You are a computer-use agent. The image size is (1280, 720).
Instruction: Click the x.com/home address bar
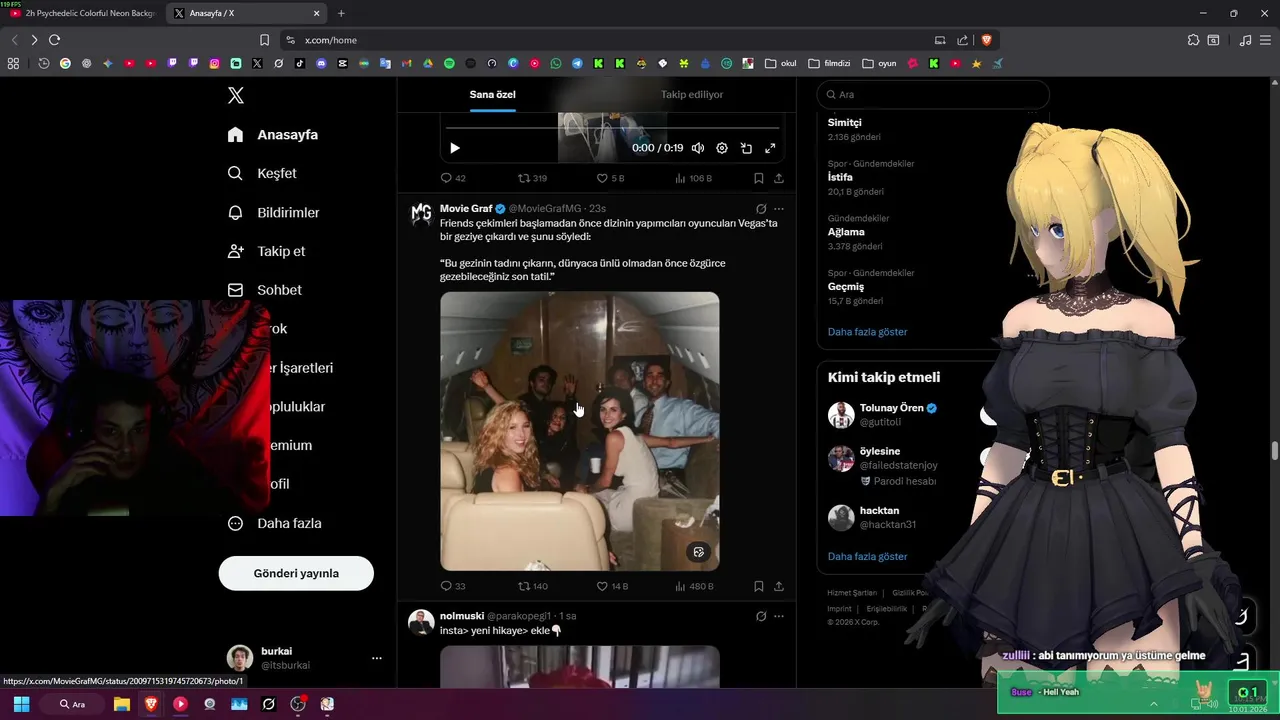pos(610,40)
